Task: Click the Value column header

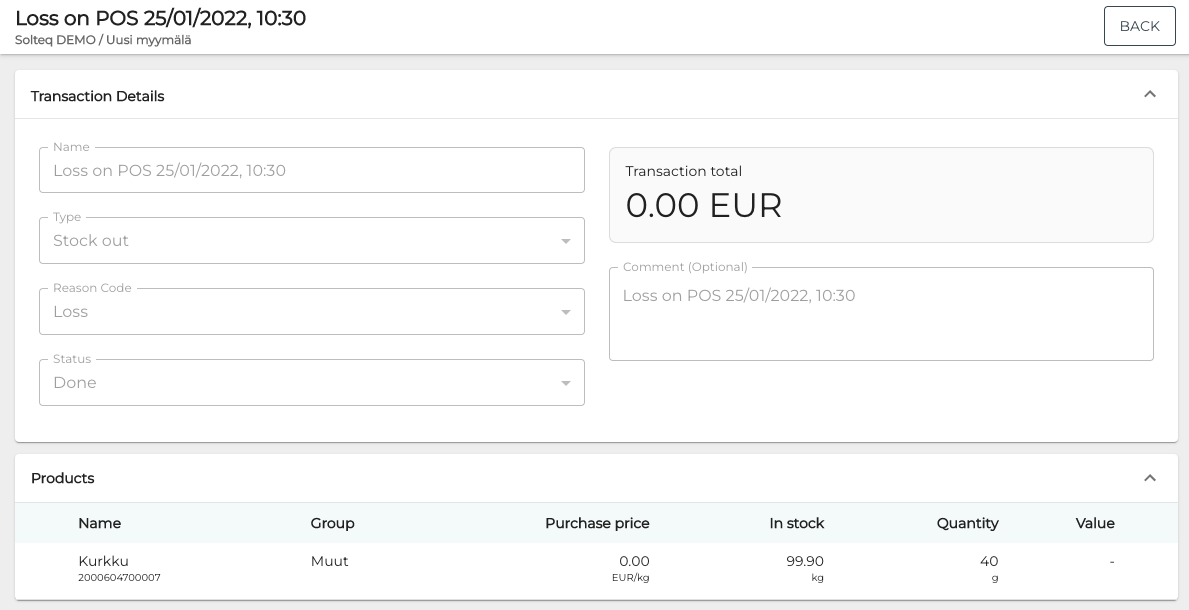Action: (1094, 523)
